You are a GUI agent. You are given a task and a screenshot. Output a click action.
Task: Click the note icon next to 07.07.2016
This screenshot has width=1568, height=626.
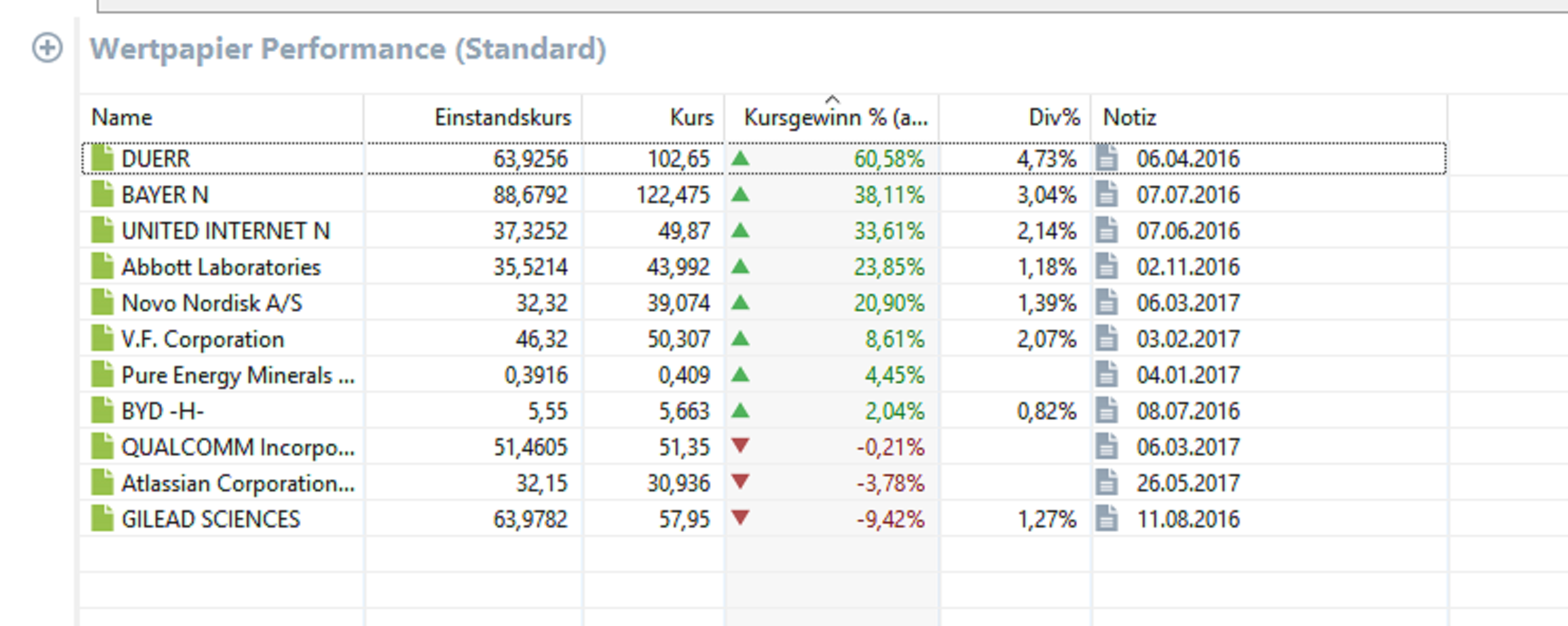click(x=1107, y=194)
